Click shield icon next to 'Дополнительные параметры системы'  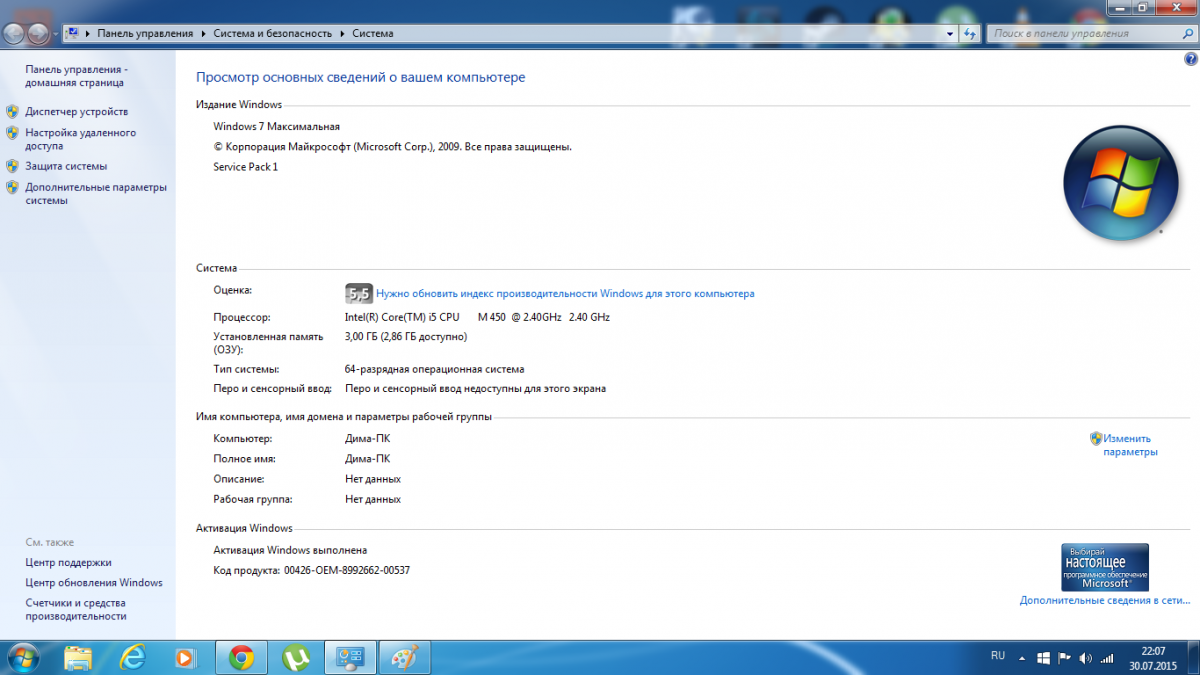coord(12,186)
